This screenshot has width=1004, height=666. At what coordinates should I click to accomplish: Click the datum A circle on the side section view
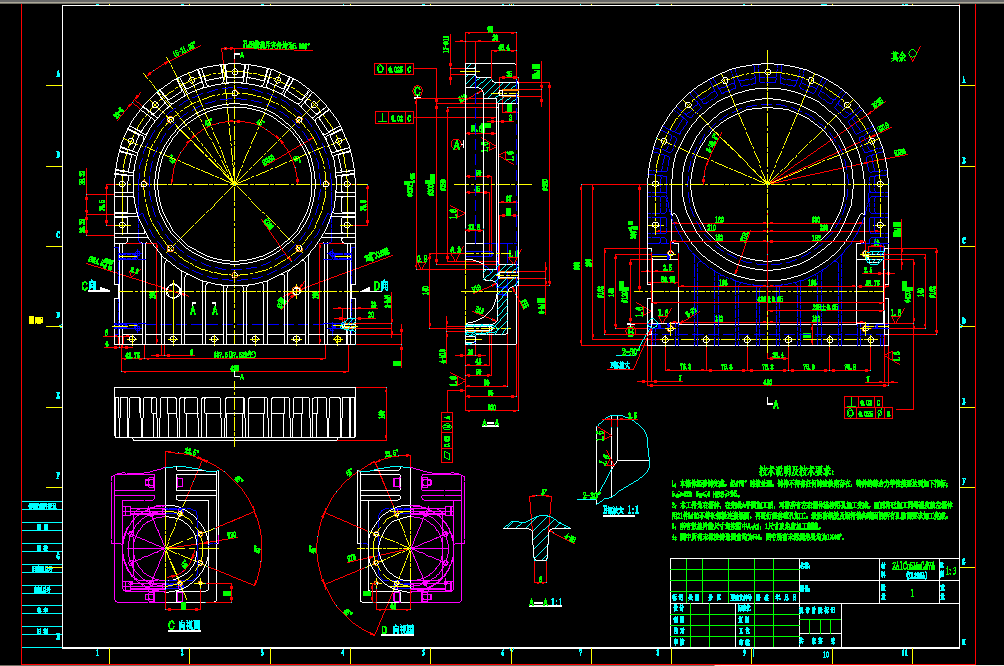click(457, 146)
